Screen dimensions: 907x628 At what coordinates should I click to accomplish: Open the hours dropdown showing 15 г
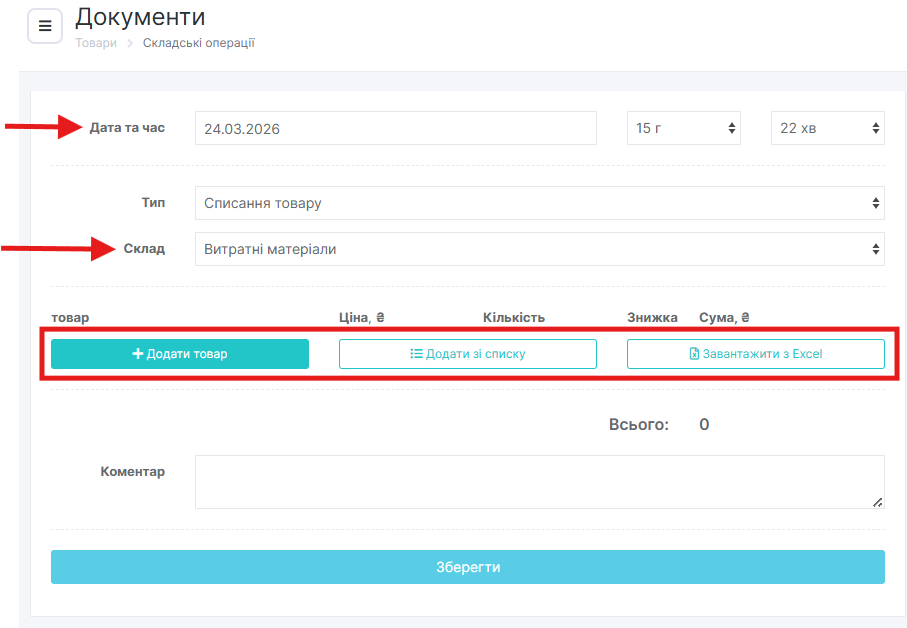coord(684,128)
